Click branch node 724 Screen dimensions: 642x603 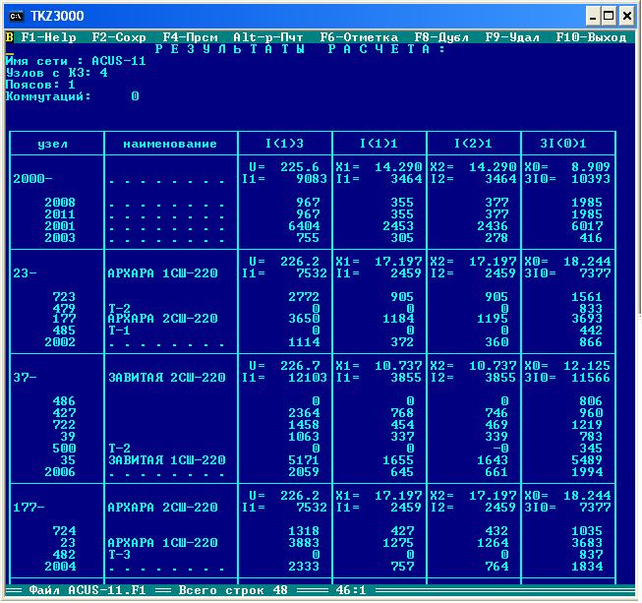click(64, 531)
